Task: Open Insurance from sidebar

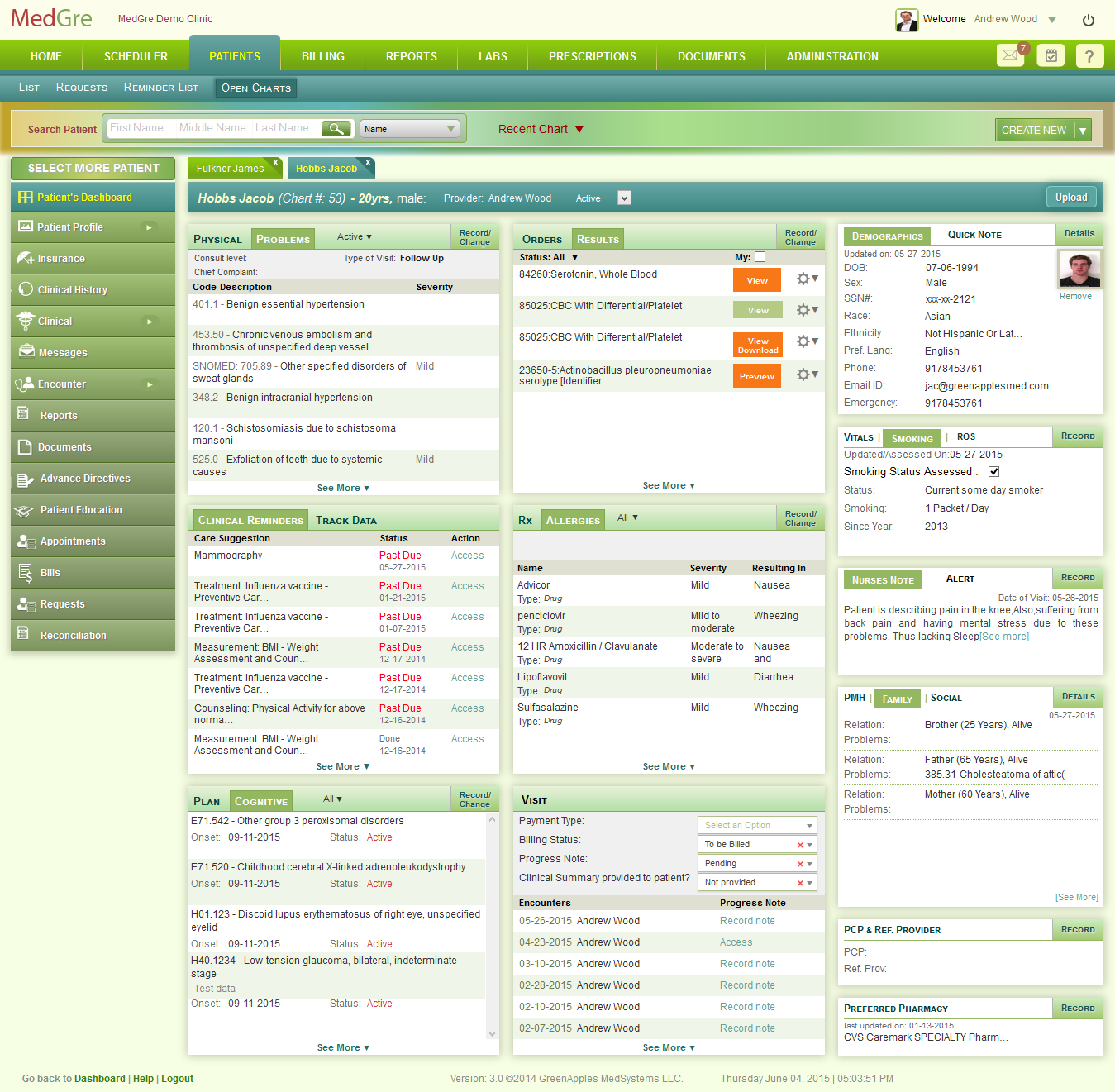Action: [93, 259]
